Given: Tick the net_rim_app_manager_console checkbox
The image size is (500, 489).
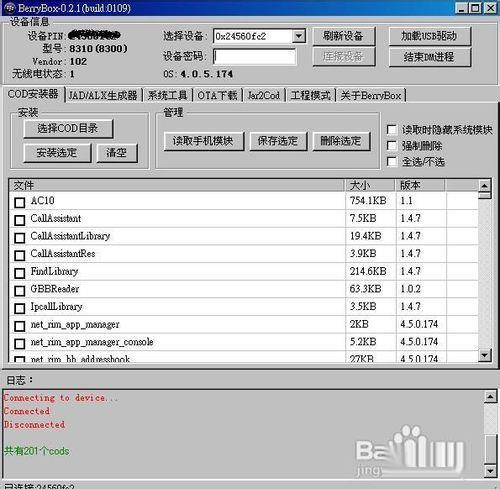Looking at the screenshot, I should pos(20,344).
